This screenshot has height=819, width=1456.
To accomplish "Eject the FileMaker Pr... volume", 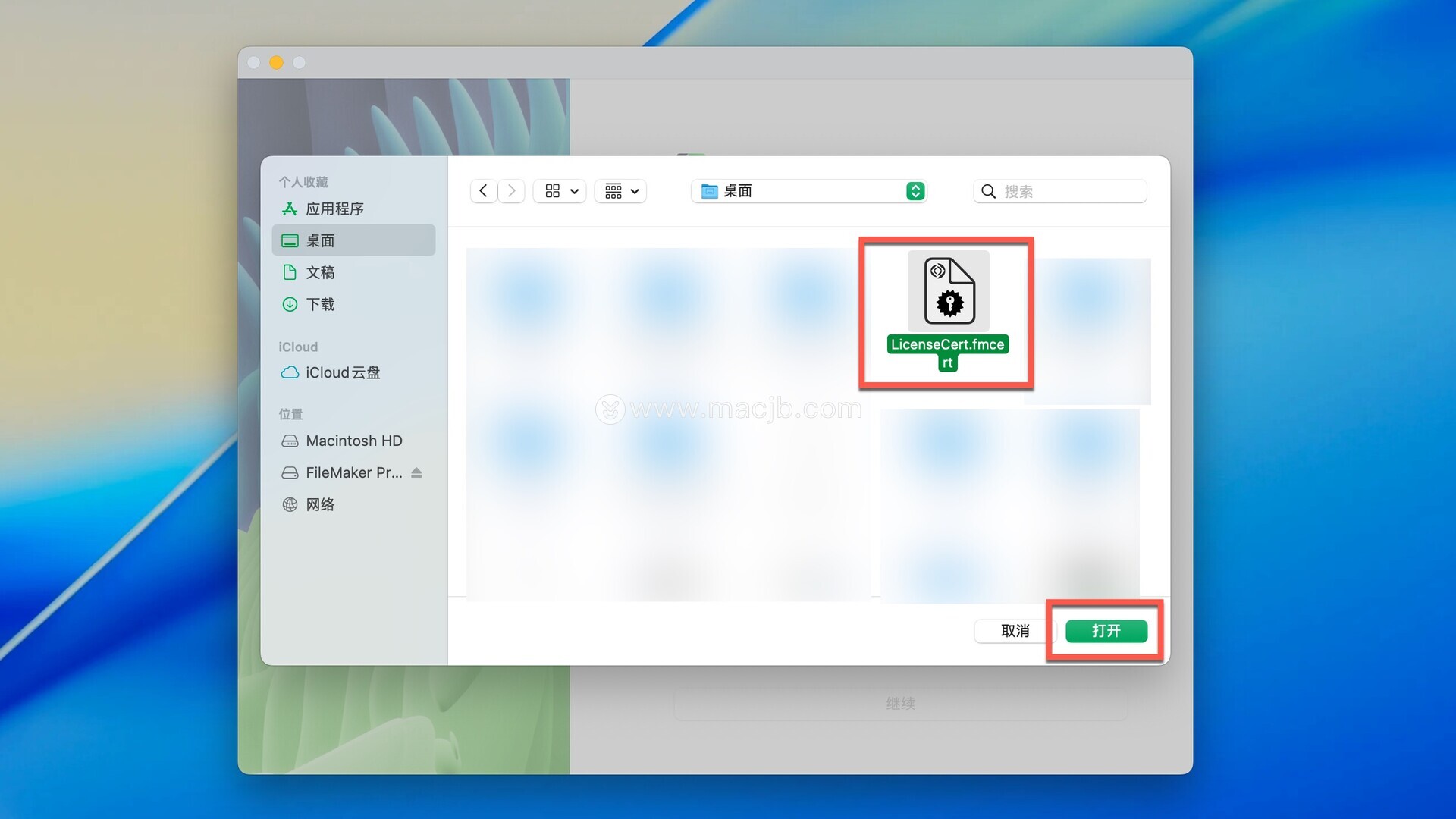I will (x=416, y=472).
